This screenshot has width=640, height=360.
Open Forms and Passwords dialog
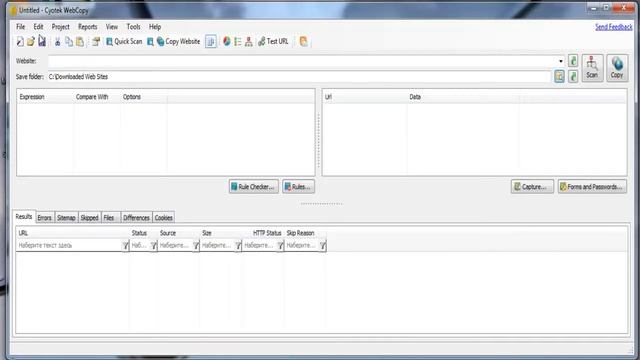point(592,187)
